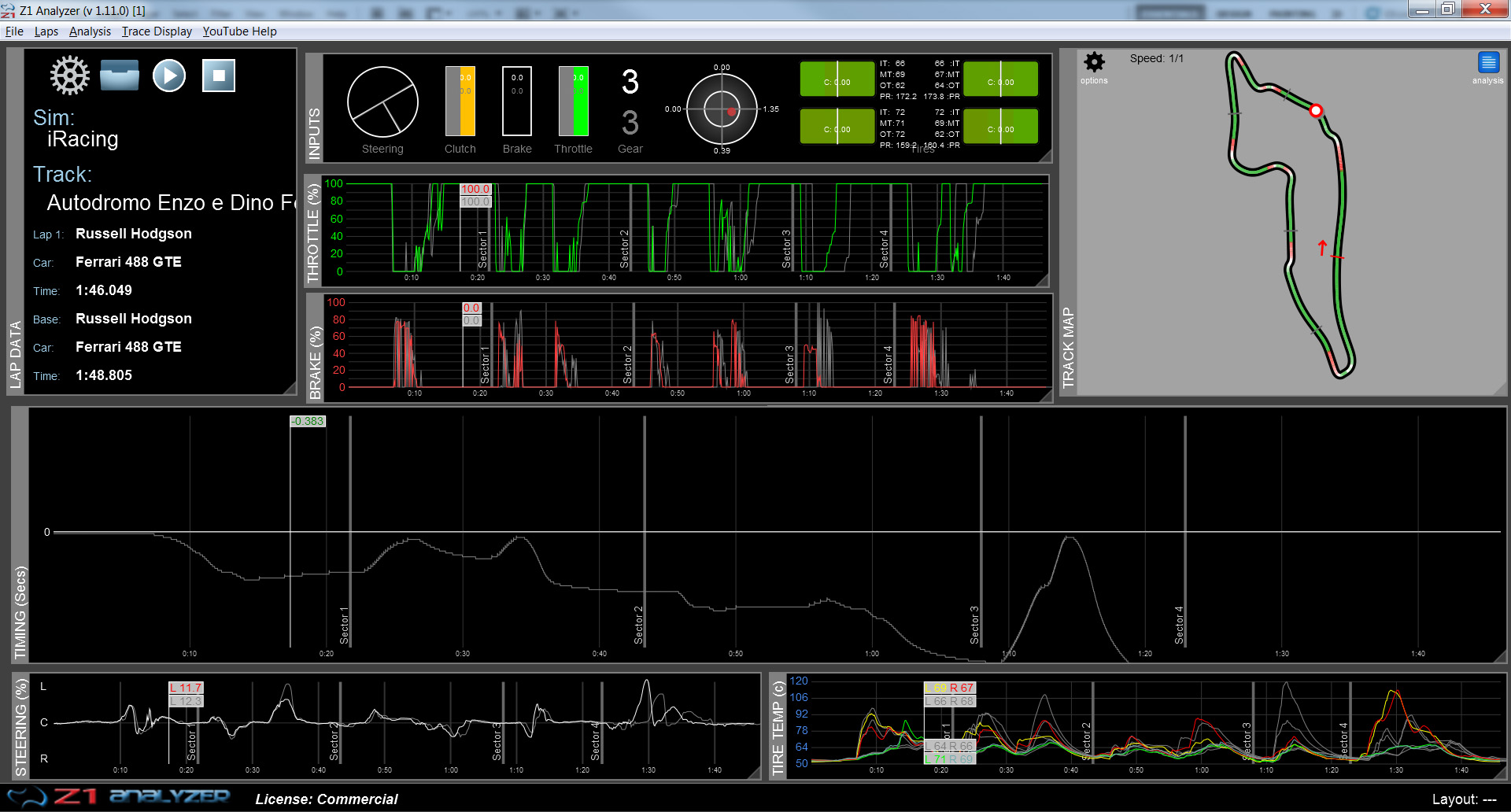Select the front-left green tire box
Image resolution: width=1511 pixels, height=812 pixels.
[x=837, y=79]
